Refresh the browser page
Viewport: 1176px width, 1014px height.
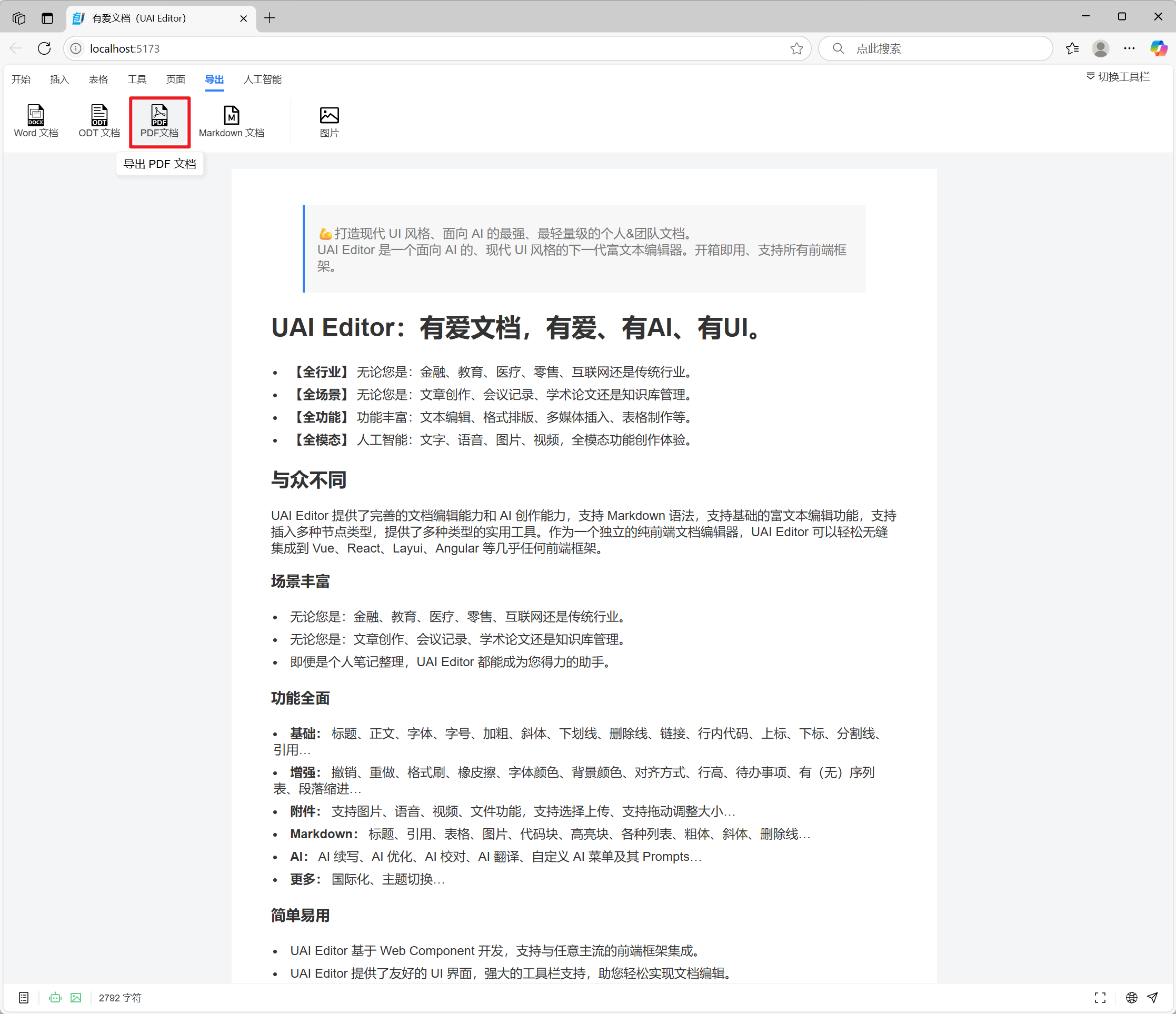tap(44, 48)
